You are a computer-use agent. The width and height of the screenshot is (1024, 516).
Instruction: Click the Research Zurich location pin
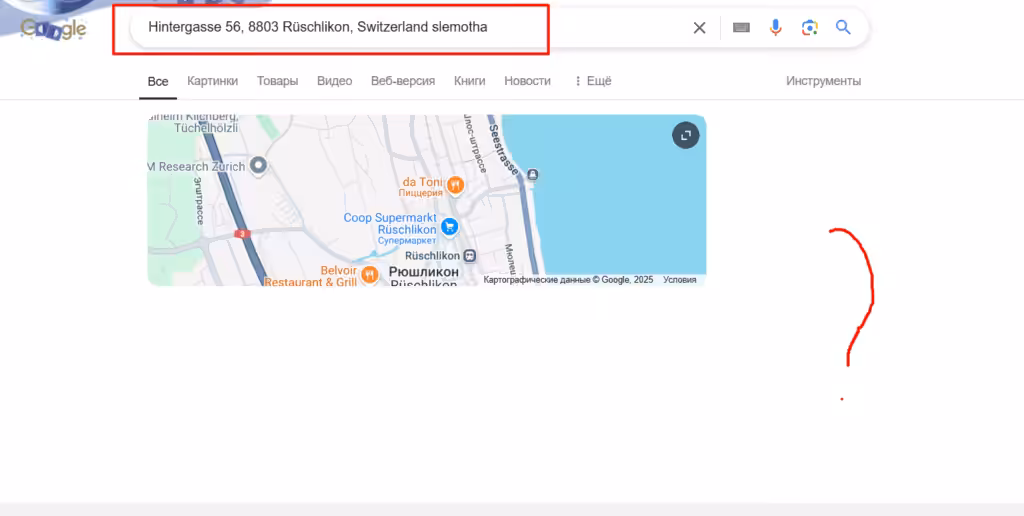pyautogui.click(x=259, y=166)
